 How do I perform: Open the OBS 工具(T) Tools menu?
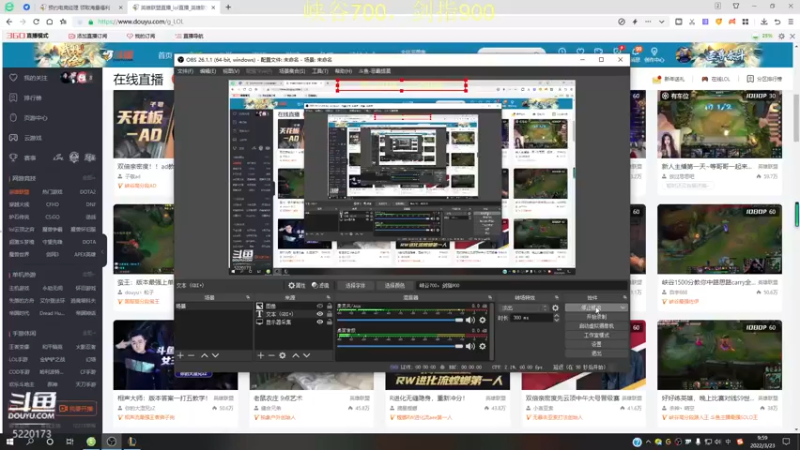click(320, 71)
